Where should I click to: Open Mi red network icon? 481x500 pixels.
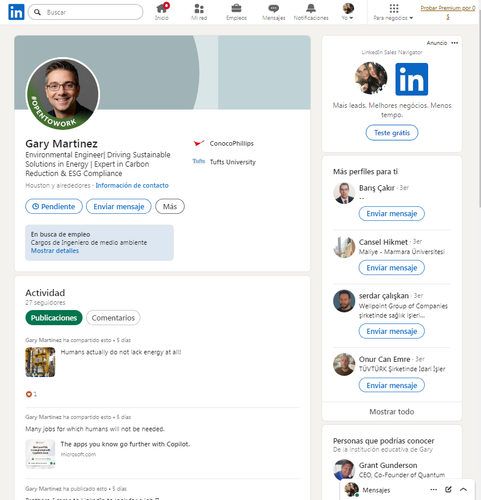199,12
